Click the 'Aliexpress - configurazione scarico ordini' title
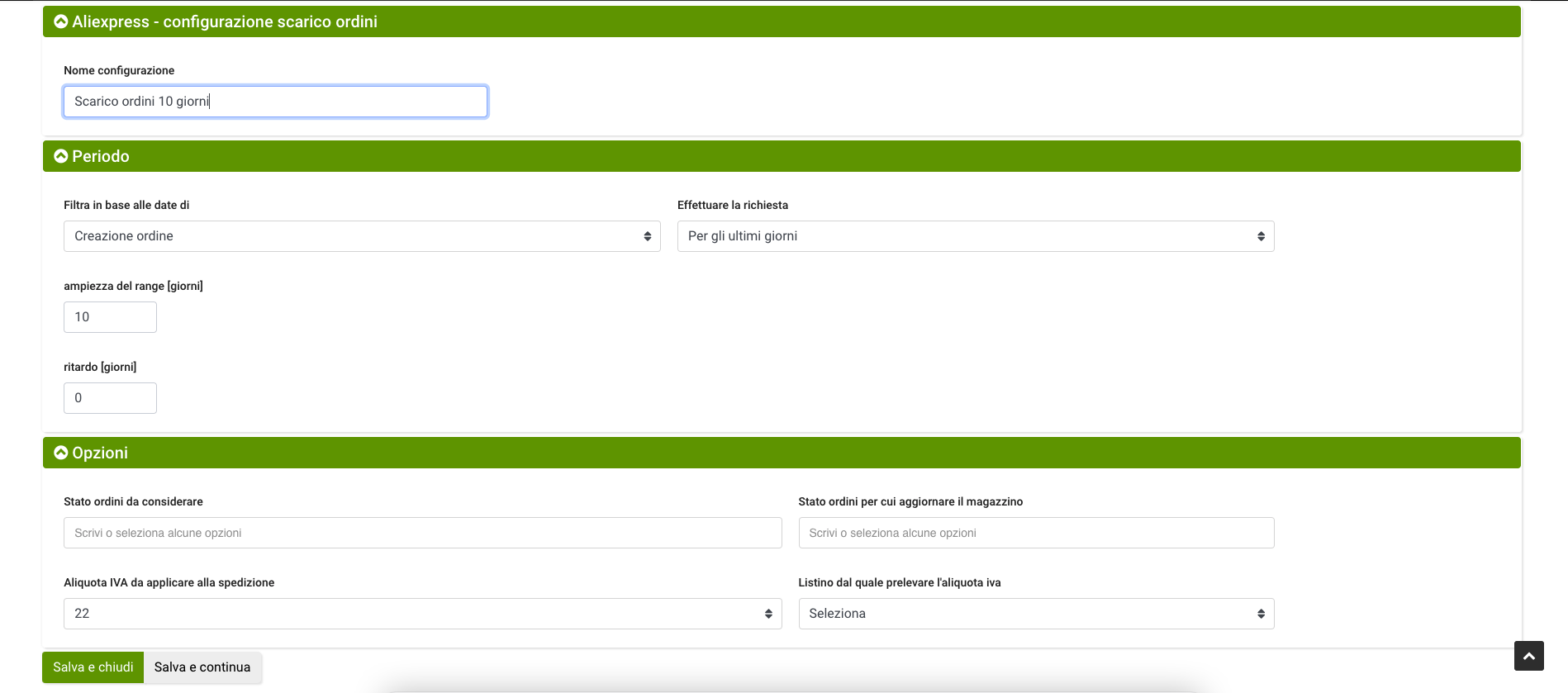 225,21
